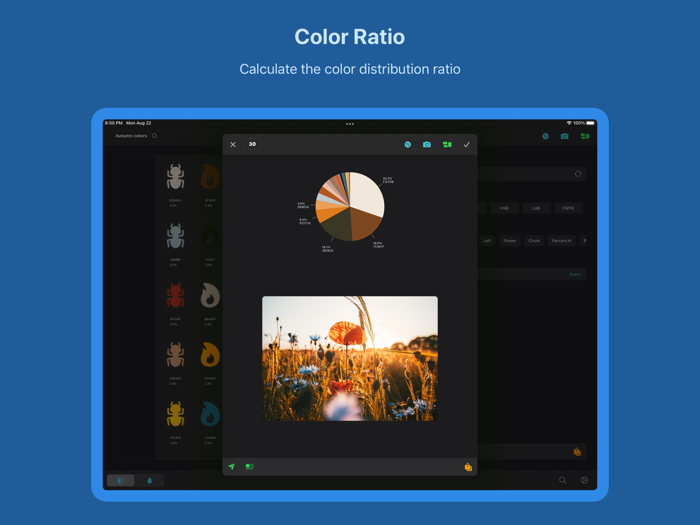Select the beige flame icon
Screen dimensions: 700x525
(x=210, y=296)
